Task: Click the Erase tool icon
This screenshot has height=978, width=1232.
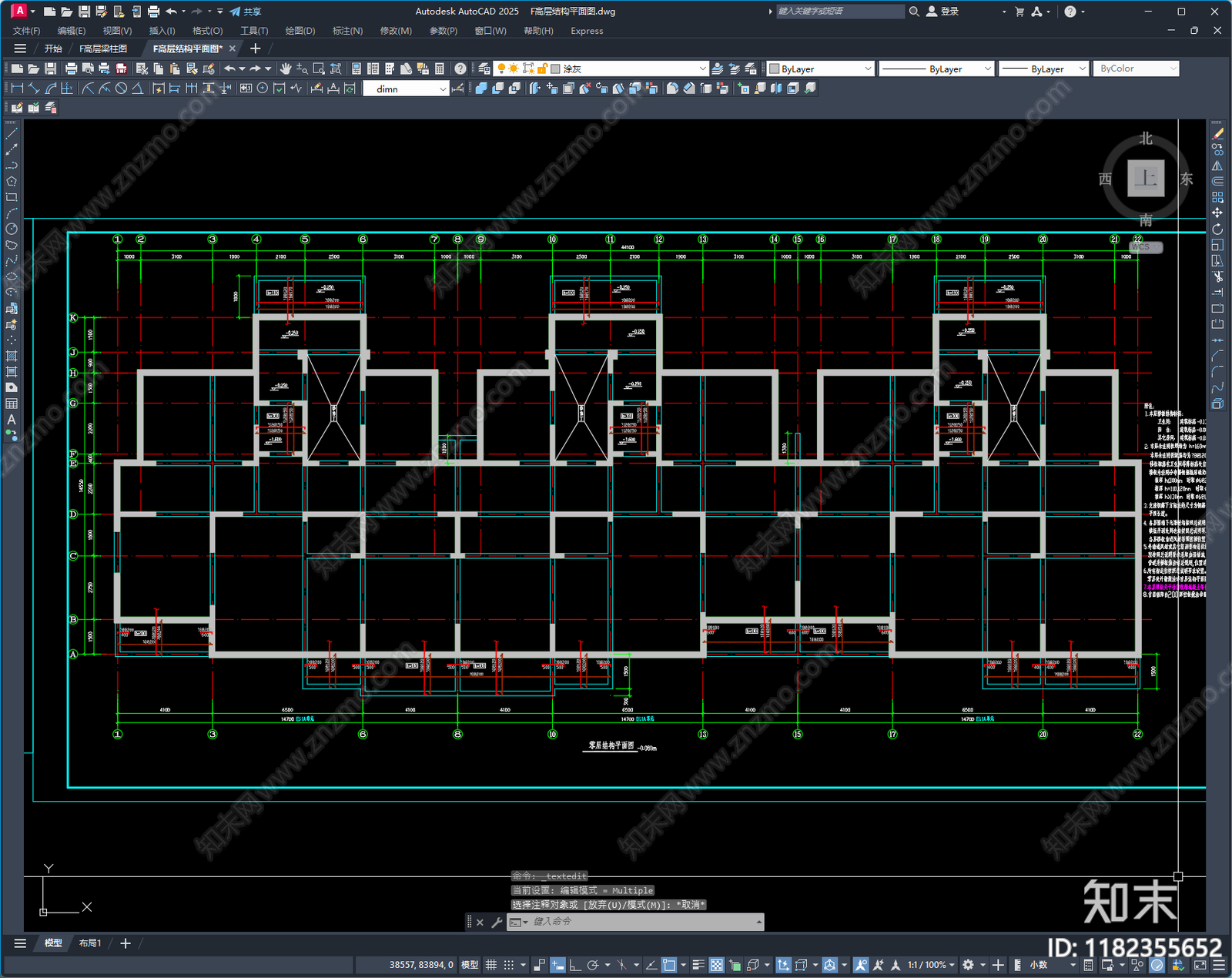Action: (x=1217, y=134)
